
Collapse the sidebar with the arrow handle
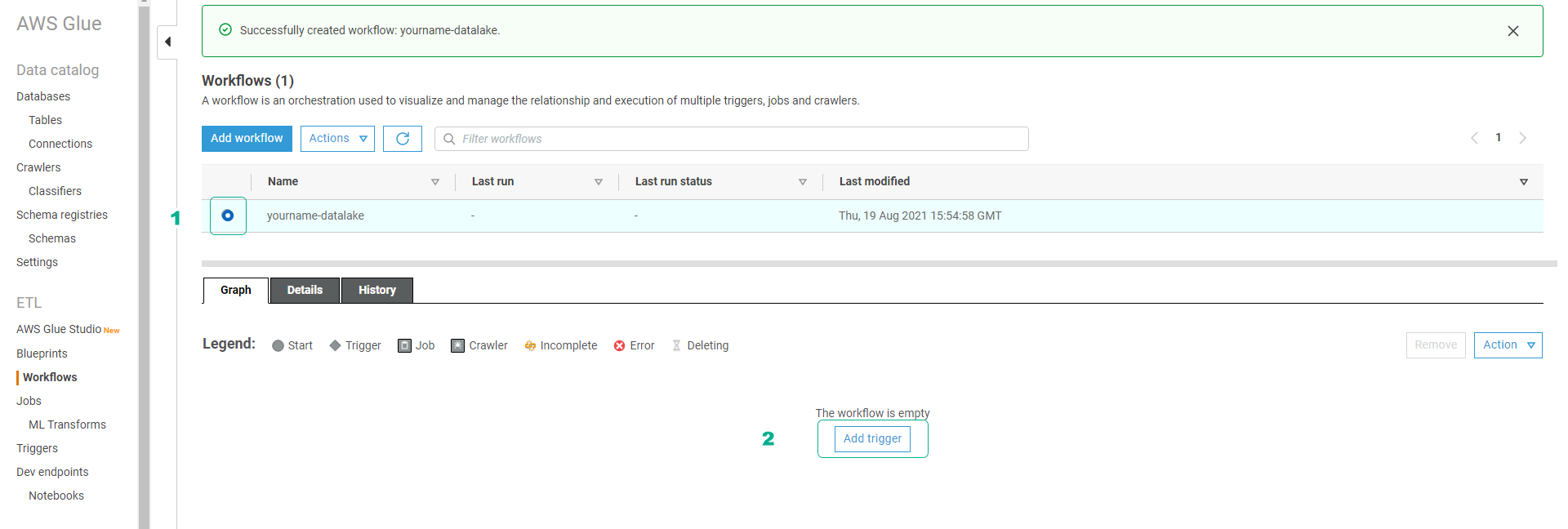click(167, 42)
